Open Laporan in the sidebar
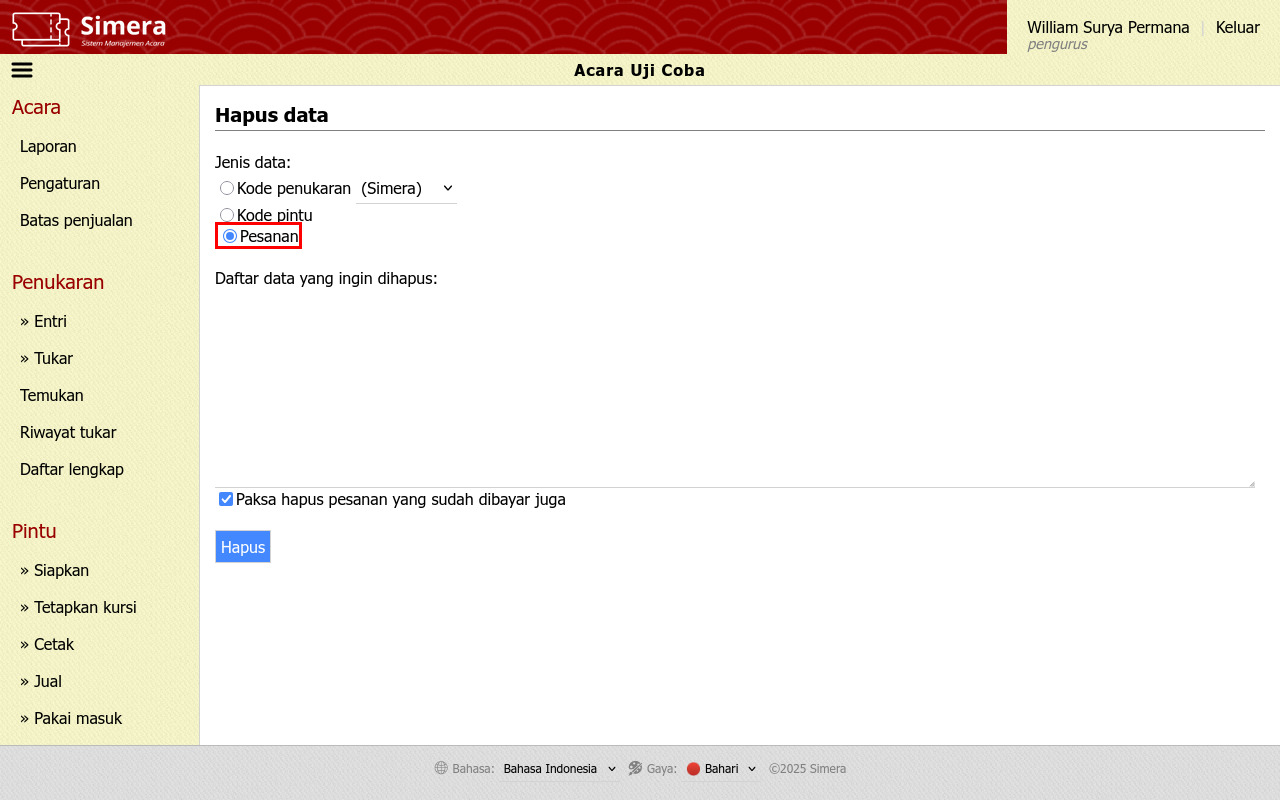Screen dimensions: 1280x800 [x=48, y=146]
